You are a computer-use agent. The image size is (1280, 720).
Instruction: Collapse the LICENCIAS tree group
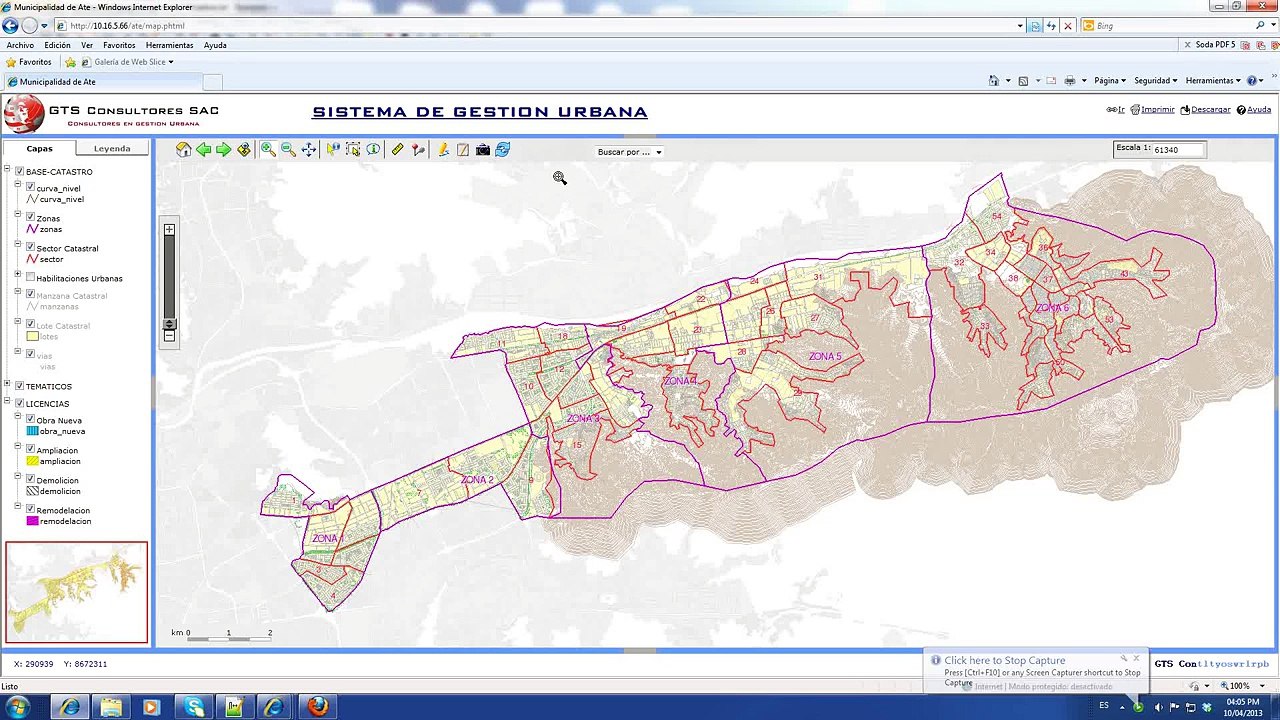(x=7, y=402)
